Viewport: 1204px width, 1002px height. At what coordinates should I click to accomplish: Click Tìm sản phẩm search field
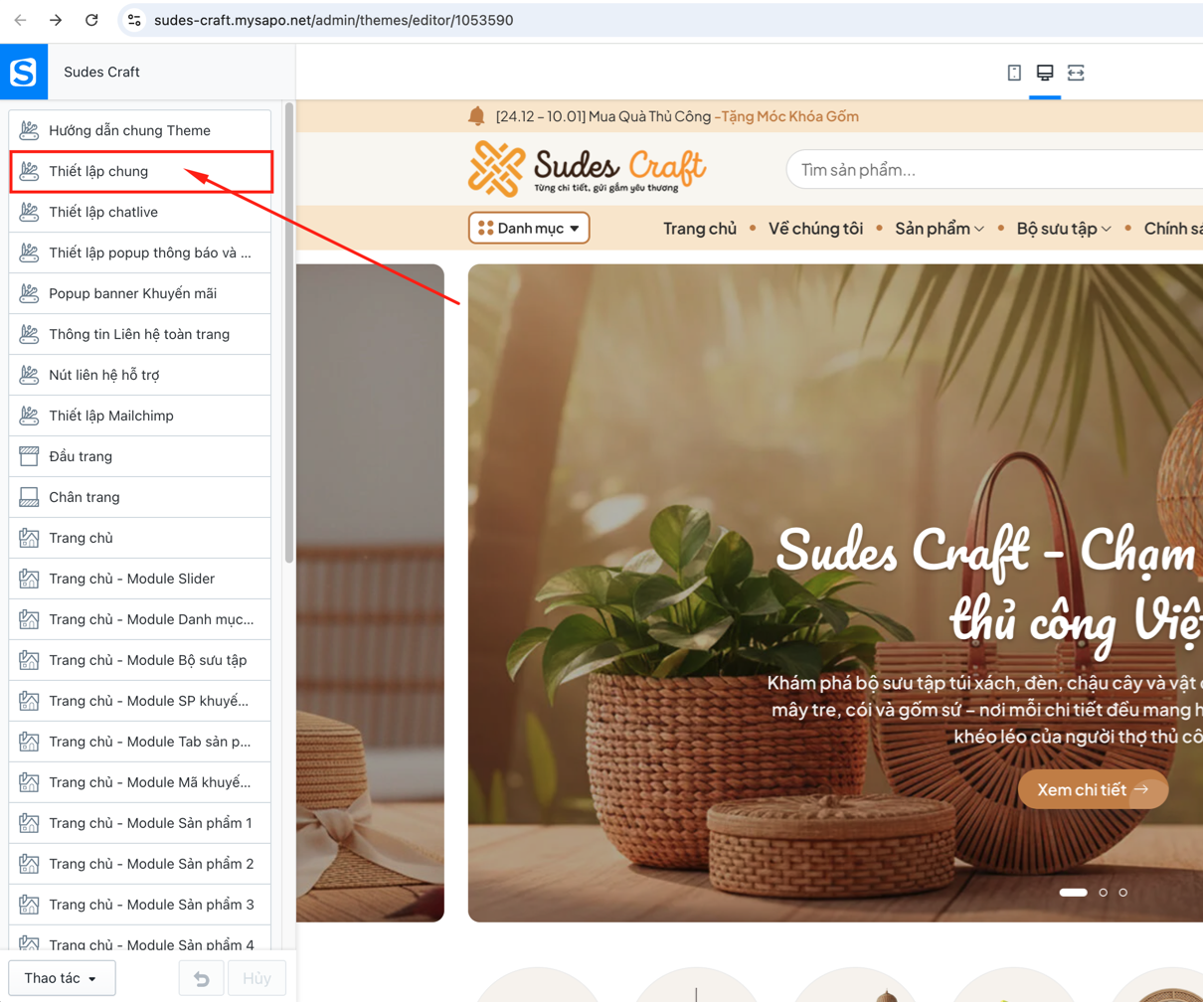click(x=994, y=170)
